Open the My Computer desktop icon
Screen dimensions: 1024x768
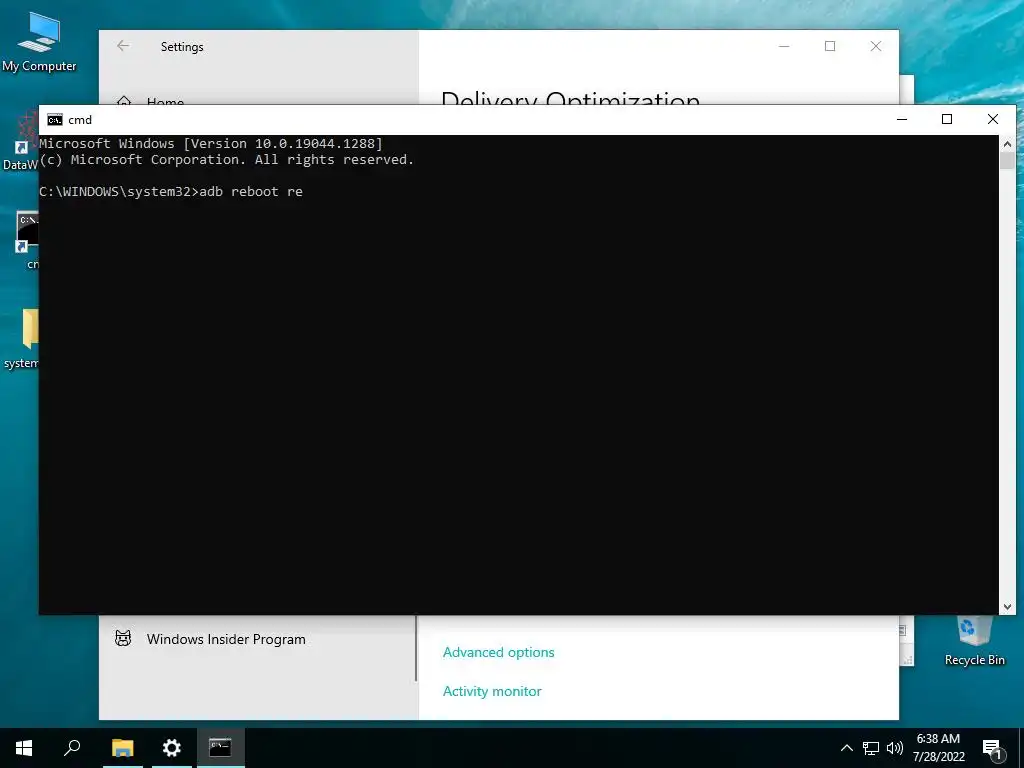click(x=39, y=42)
